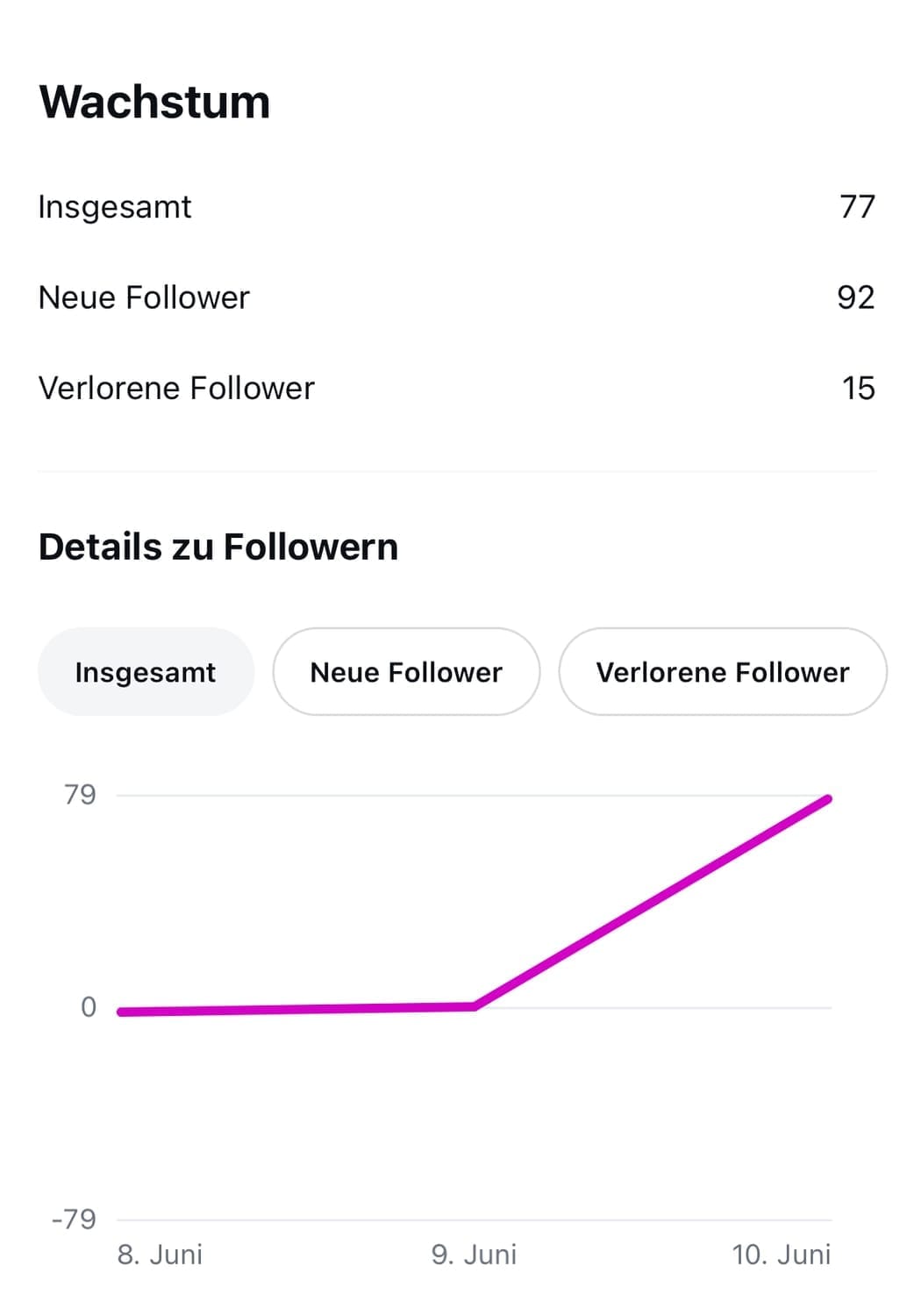Click the chart line's peak endpoint

click(x=827, y=799)
